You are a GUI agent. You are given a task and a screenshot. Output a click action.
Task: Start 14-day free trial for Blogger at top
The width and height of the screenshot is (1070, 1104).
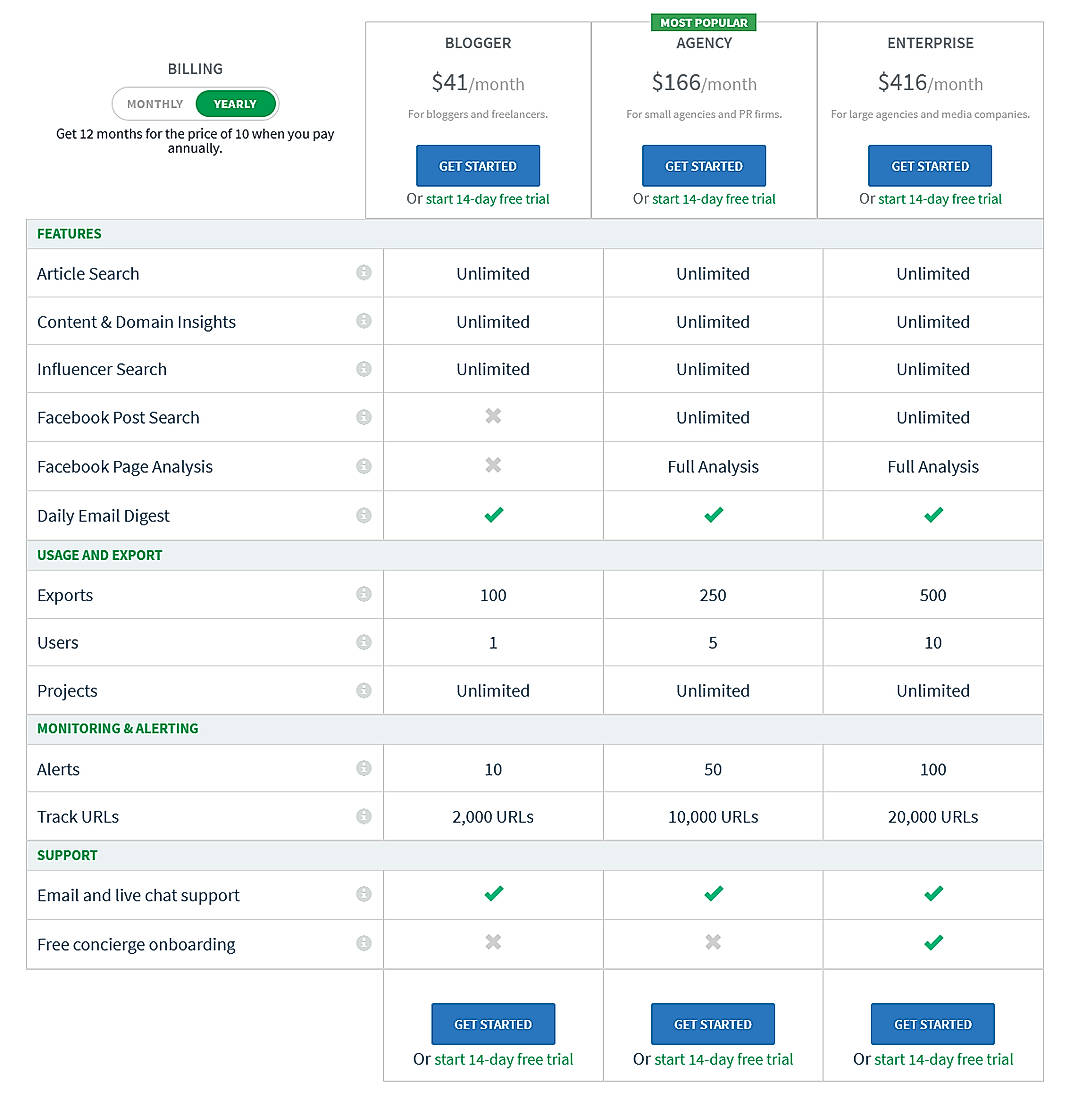(x=488, y=199)
